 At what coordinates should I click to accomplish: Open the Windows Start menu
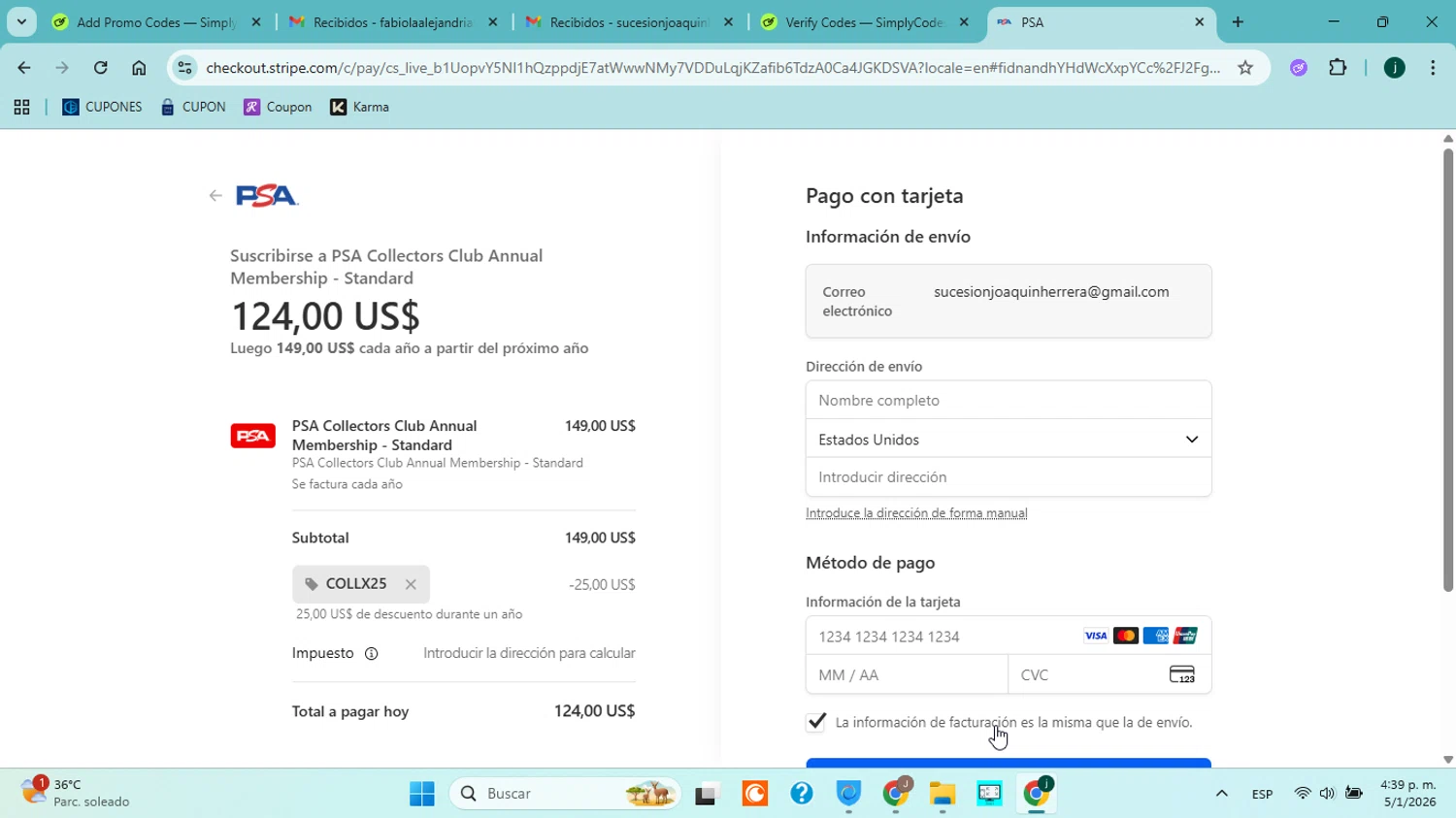click(422, 794)
